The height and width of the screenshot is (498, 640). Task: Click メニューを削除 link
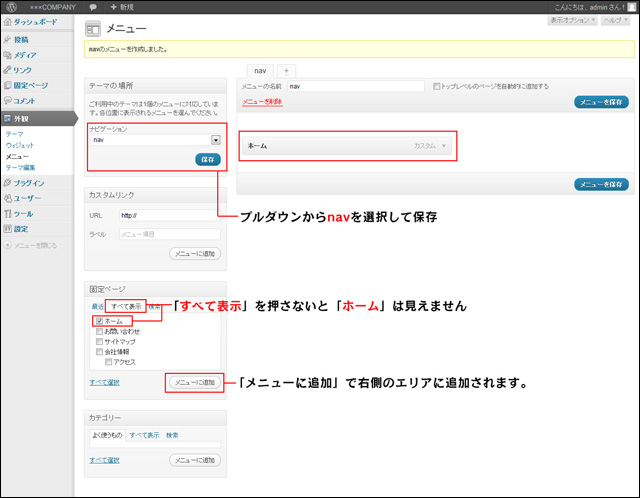pyautogui.click(x=262, y=102)
